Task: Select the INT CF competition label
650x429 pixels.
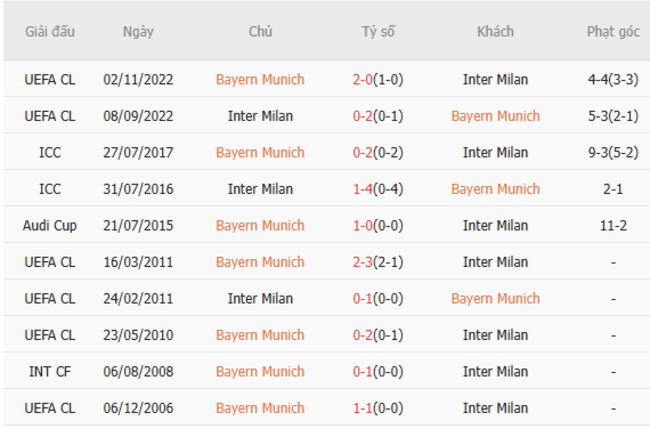Action: (49, 371)
